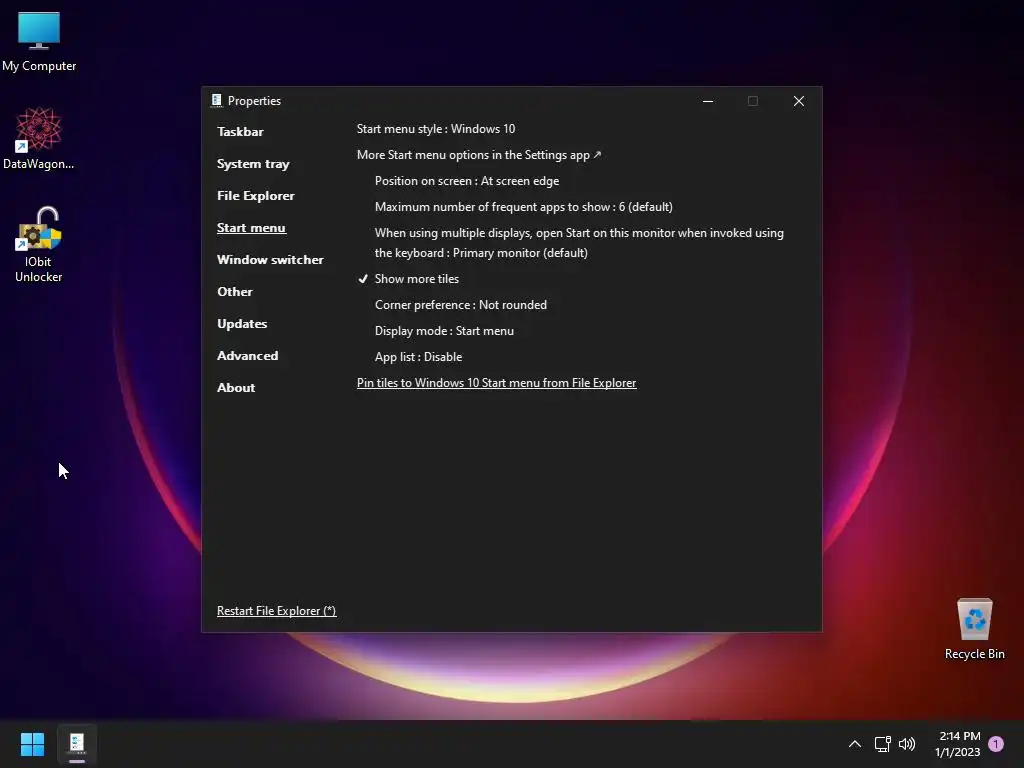Change Corner preference Not rounded setting
Viewport: 1024px width, 768px height.
[460, 305]
